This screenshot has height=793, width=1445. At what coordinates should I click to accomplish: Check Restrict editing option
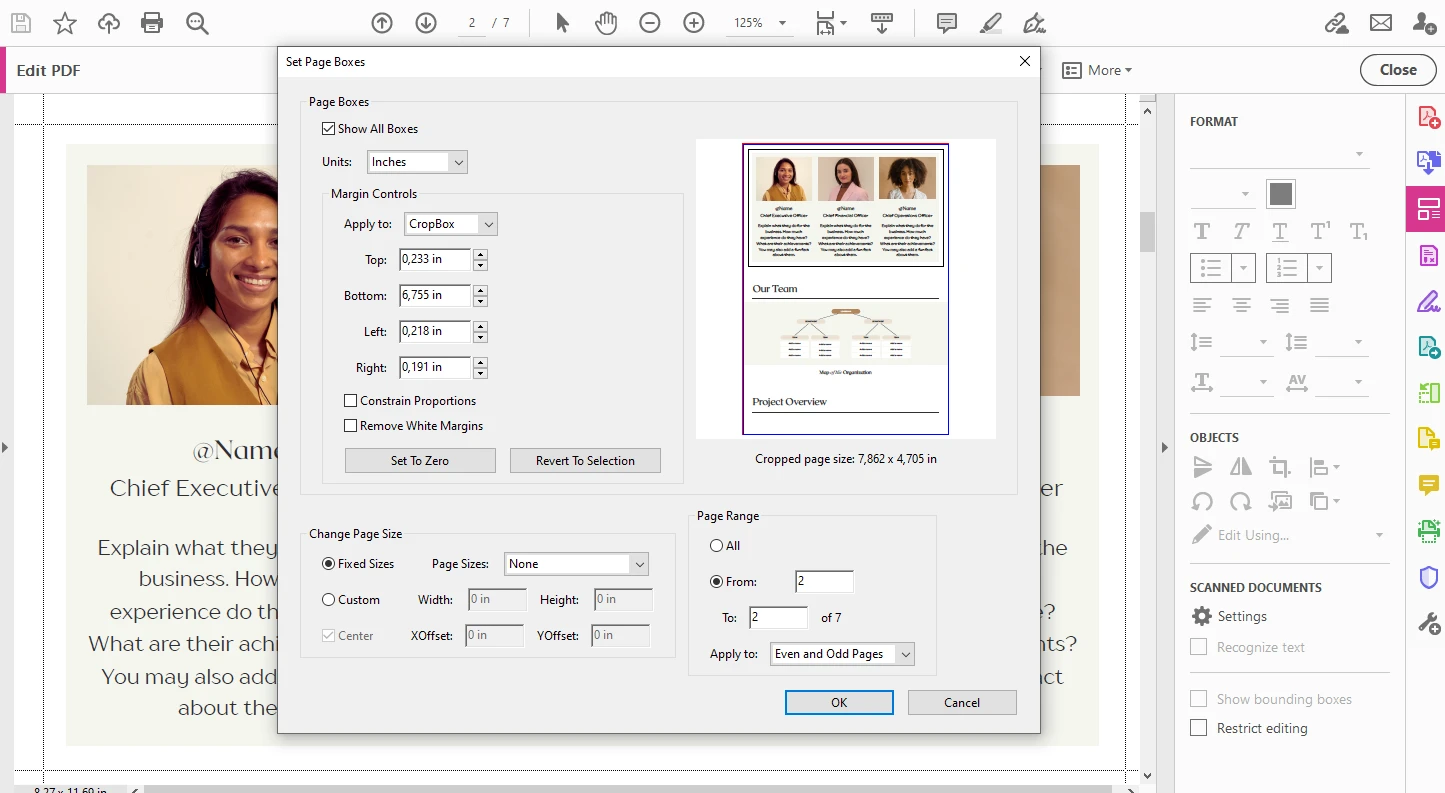(x=1198, y=728)
